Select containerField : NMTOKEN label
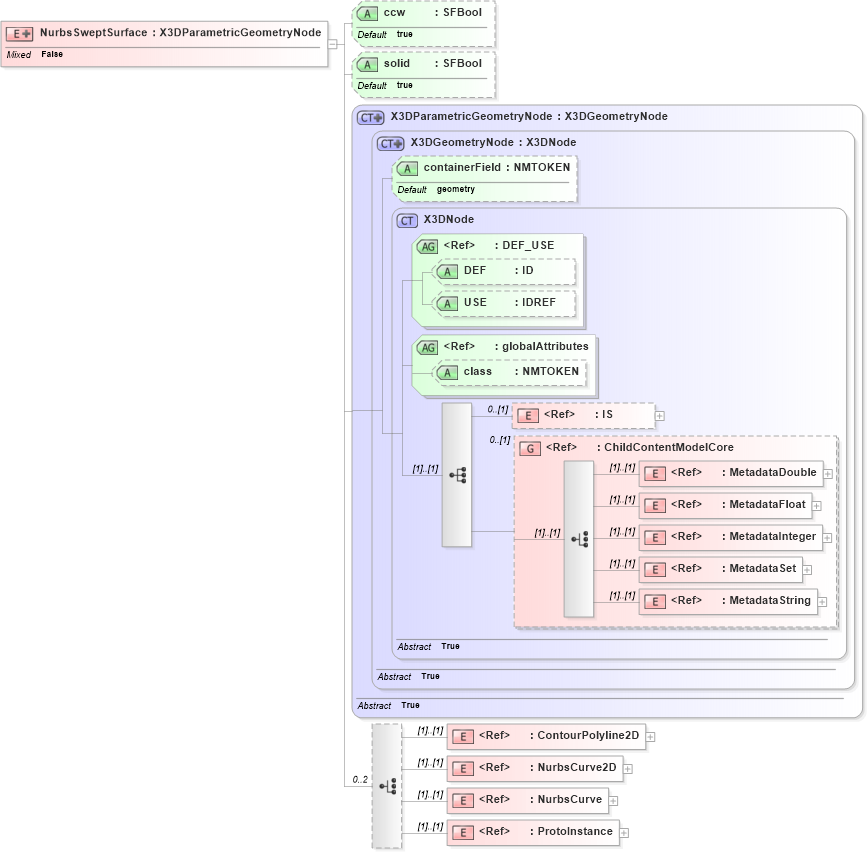The image size is (867, 852). (497, 168)
